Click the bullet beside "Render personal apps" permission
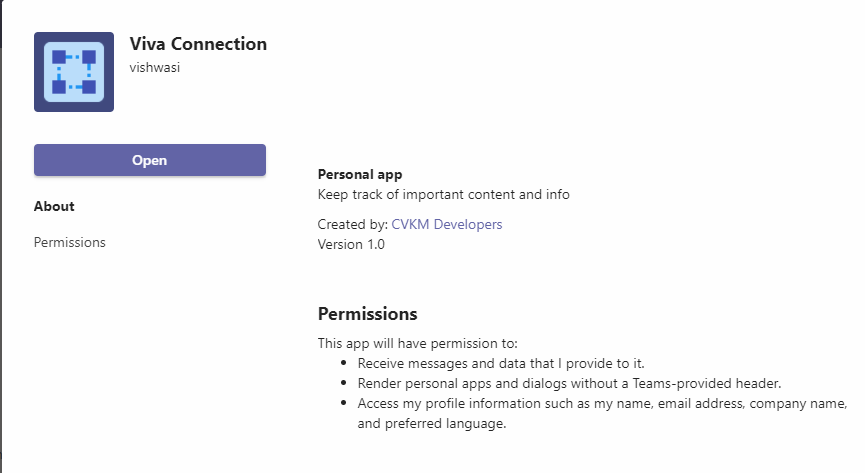This screenshot has width=865, height=473. (345, 383)
